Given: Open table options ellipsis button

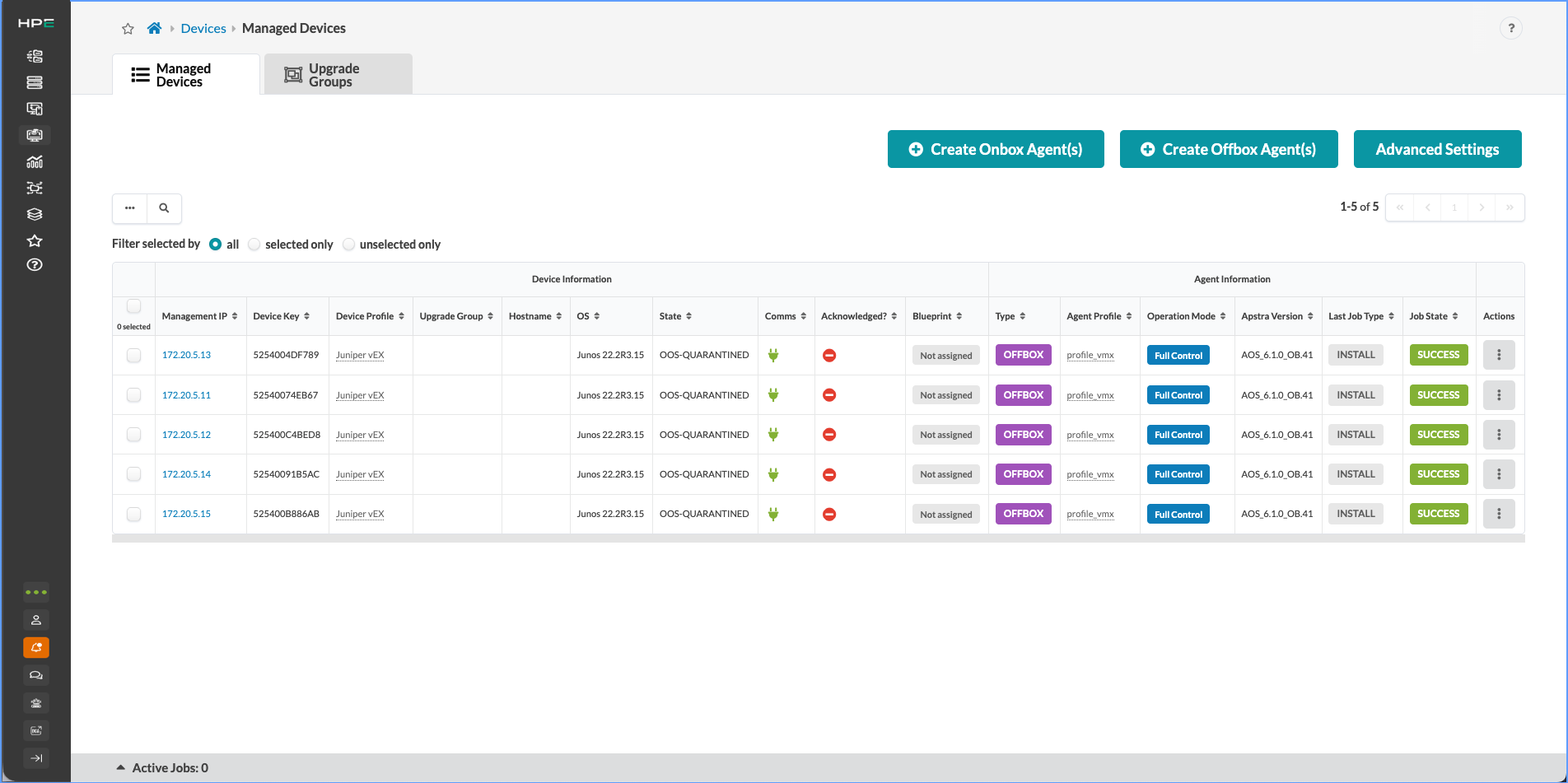Looking at the screenshot, I should pos(130,208).
